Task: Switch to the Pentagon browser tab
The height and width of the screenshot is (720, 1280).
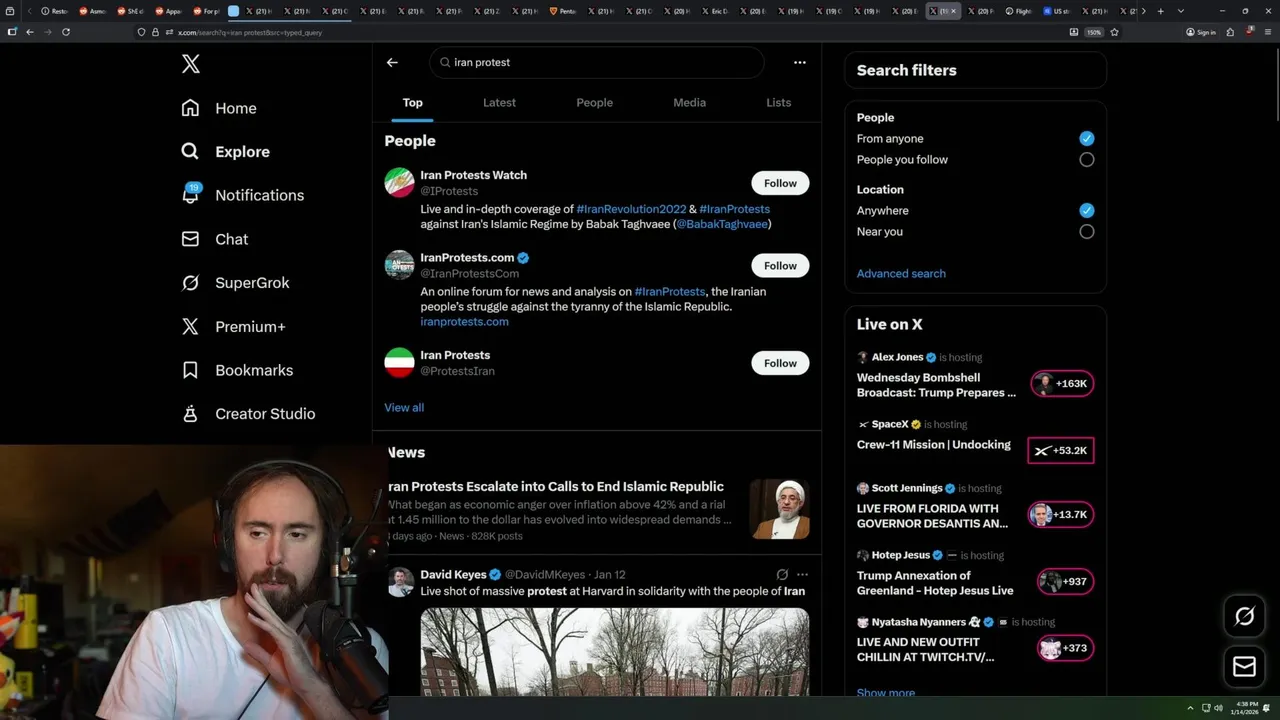Action: point(564,11)
